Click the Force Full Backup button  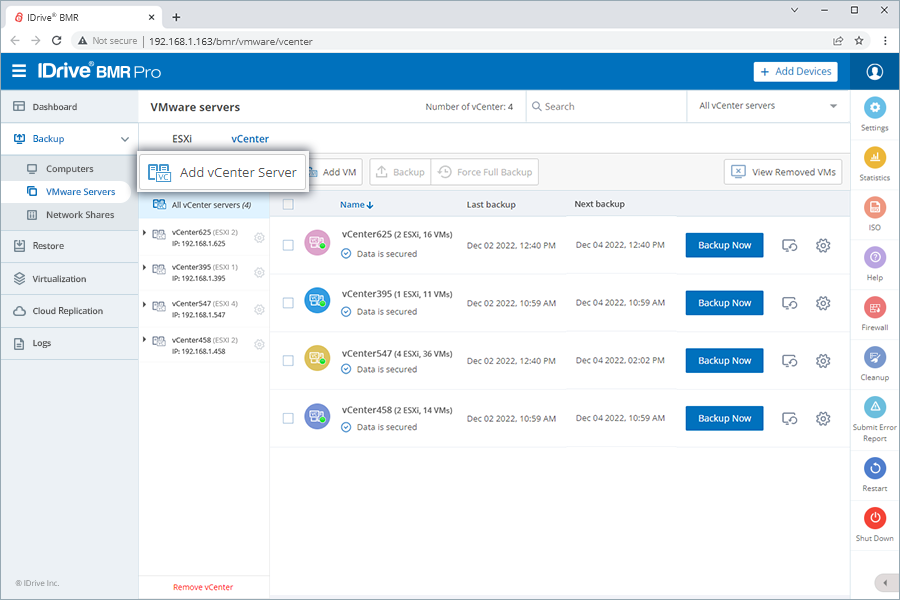coord(485,172)
